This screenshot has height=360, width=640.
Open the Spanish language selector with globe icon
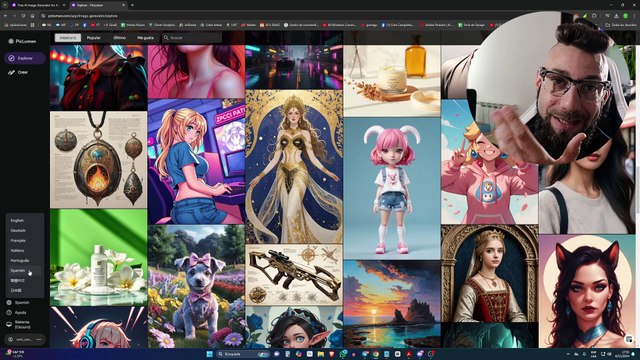[18, 303]
